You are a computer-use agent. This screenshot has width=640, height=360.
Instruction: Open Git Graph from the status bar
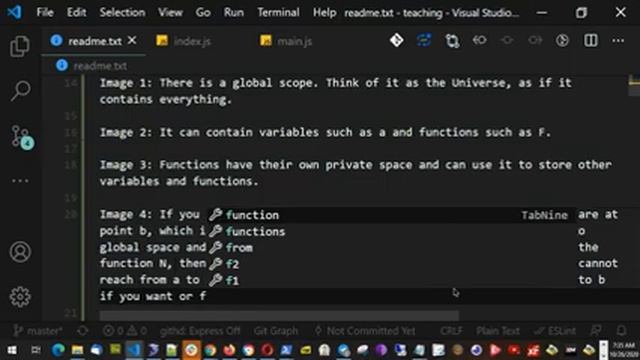pos(276,331)
